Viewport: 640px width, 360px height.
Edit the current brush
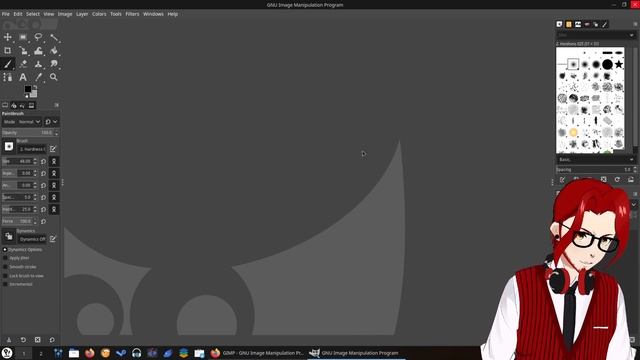point(53,149)
